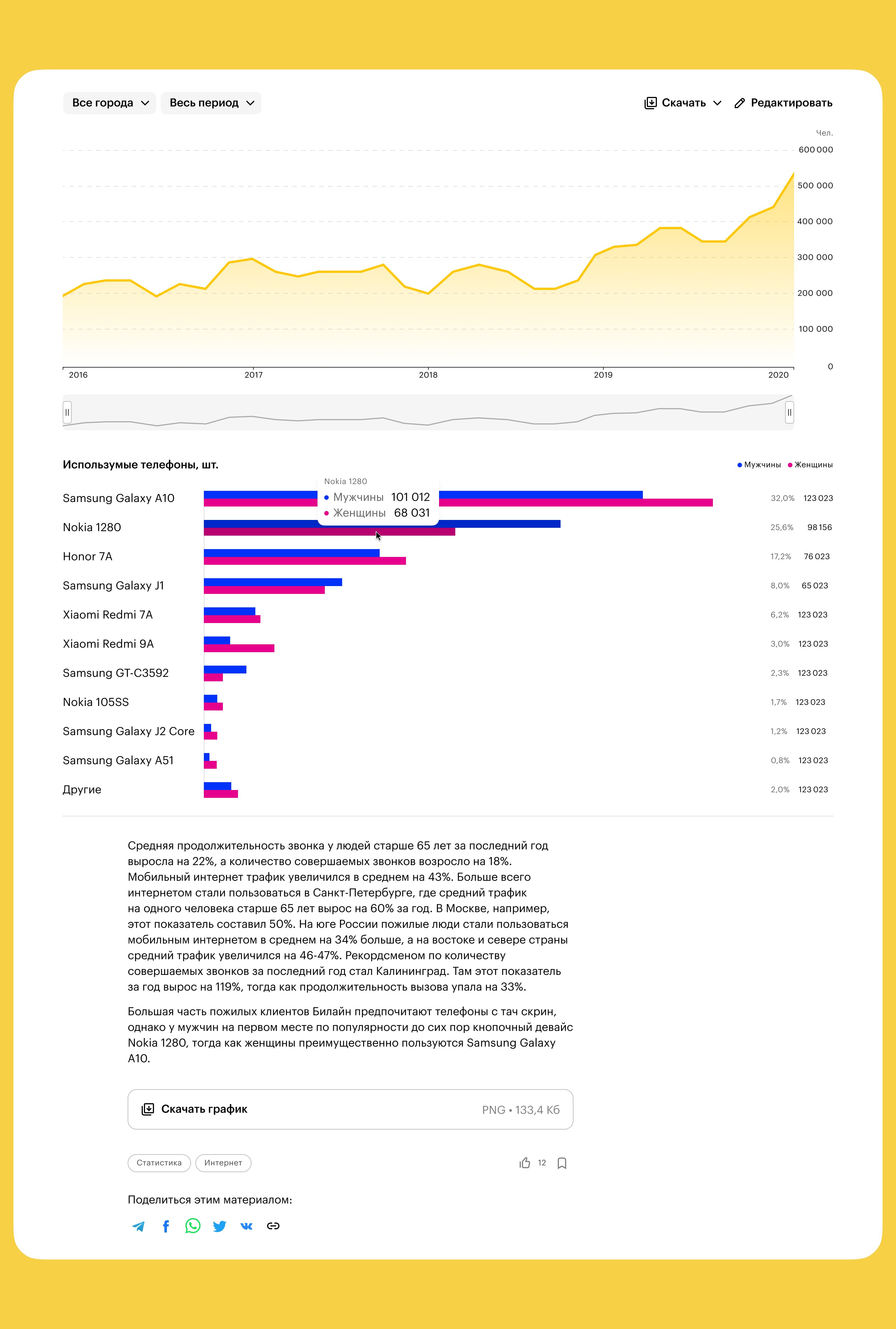Click Скачать график download button
This screenshot has width=896, height=1329.
click(350, 1109)
